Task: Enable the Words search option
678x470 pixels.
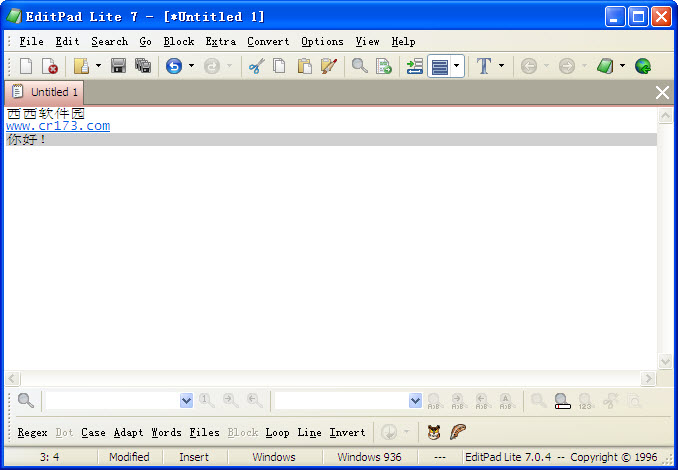Action: point(166,433)
